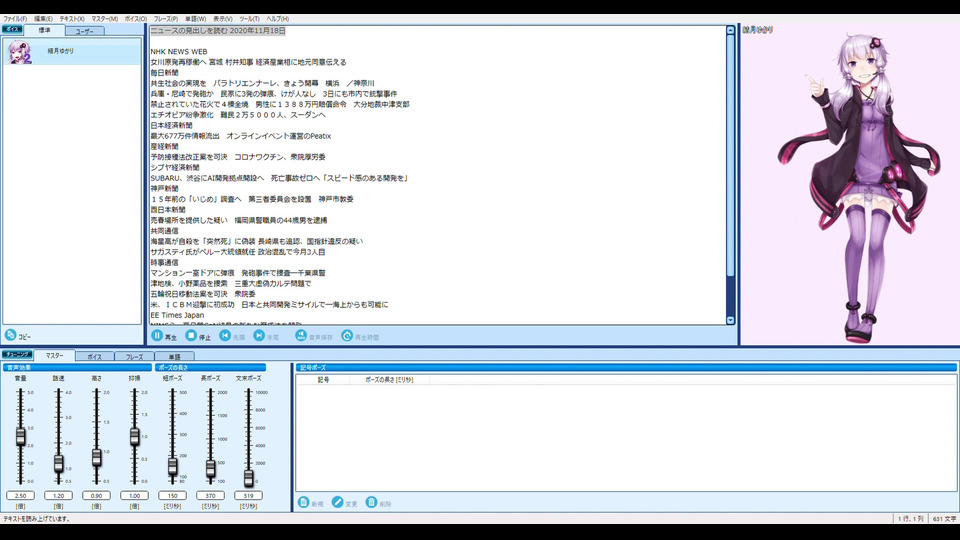Viewport: 960px width, 540px height.
Task: Click the '毎日新聞' line in editor
Action: (165, 73)
